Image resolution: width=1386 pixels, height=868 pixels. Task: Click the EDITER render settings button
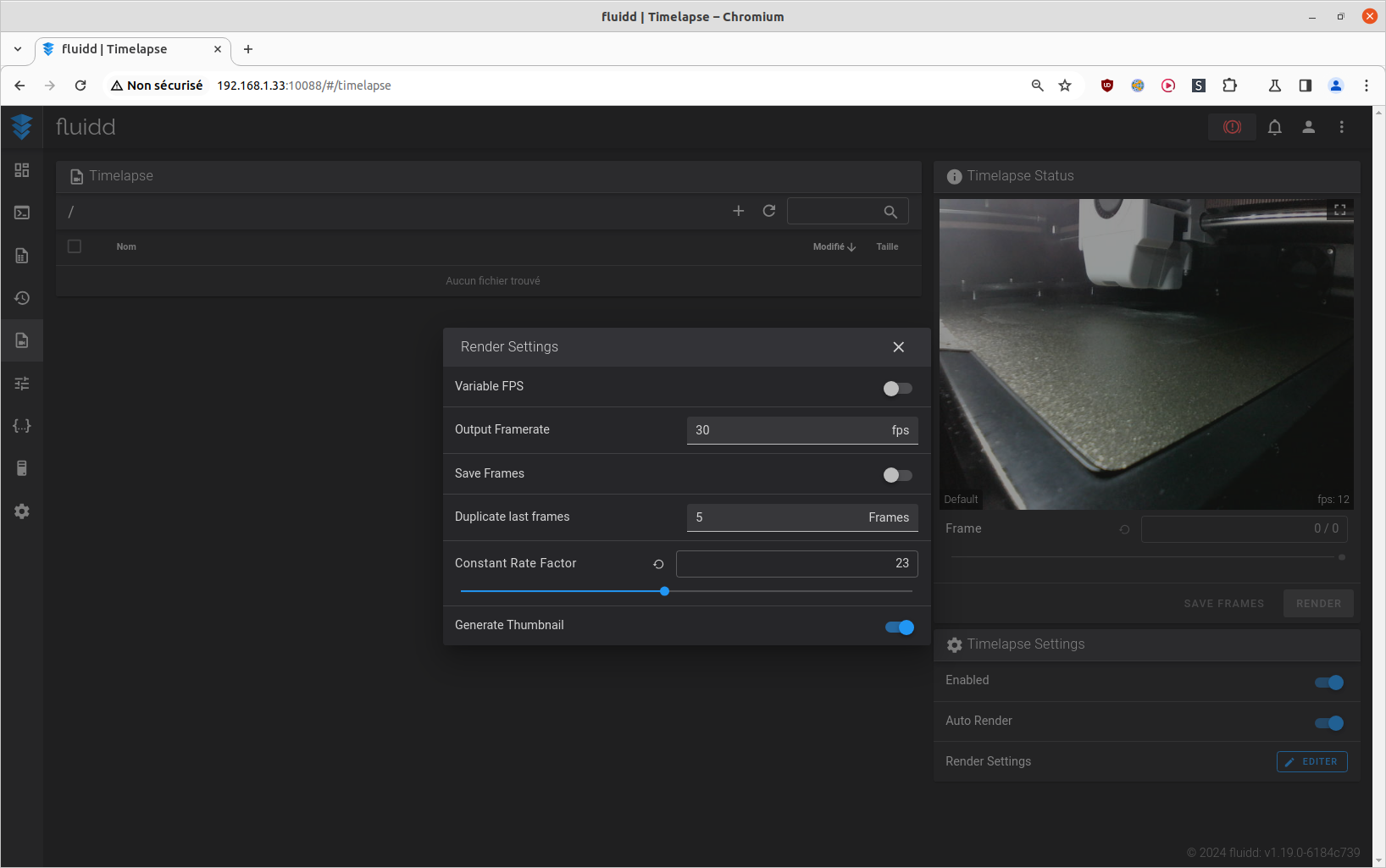pos(1311,761)
